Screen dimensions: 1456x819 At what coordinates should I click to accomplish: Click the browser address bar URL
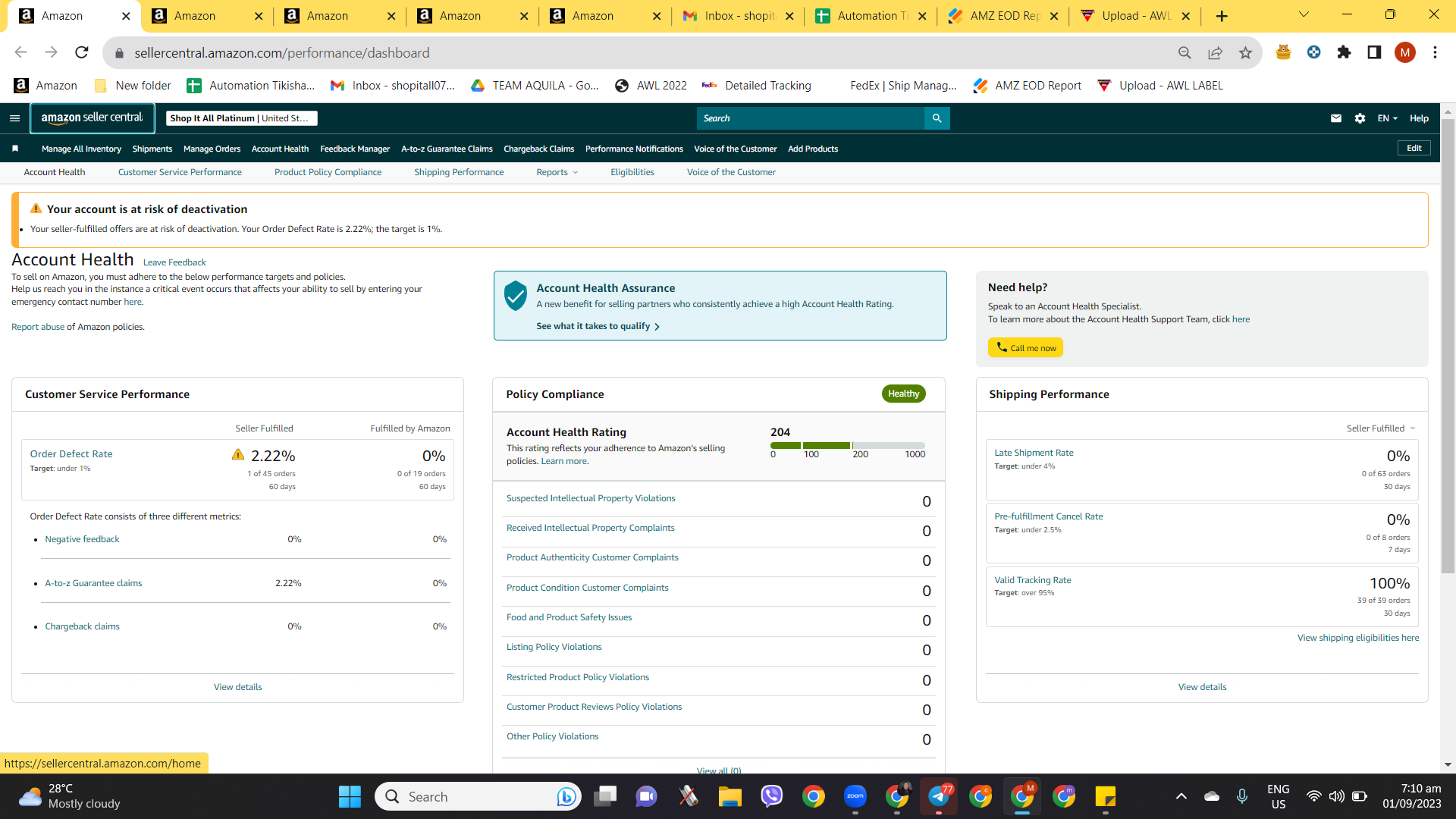(x=282, y=52)
